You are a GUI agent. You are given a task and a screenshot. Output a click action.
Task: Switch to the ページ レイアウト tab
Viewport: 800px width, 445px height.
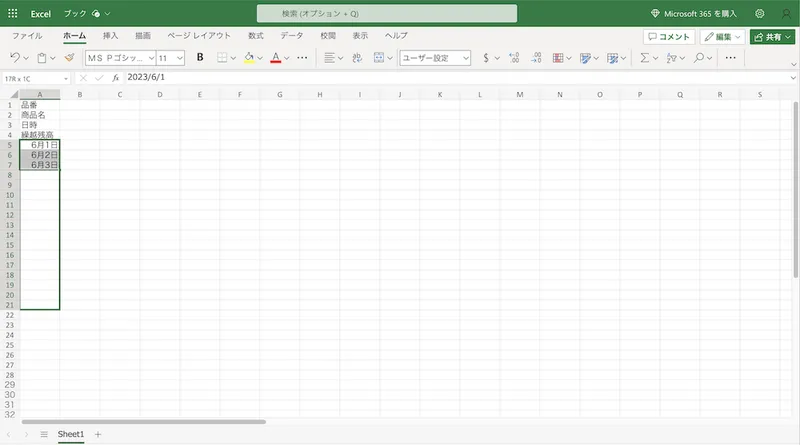199,36
